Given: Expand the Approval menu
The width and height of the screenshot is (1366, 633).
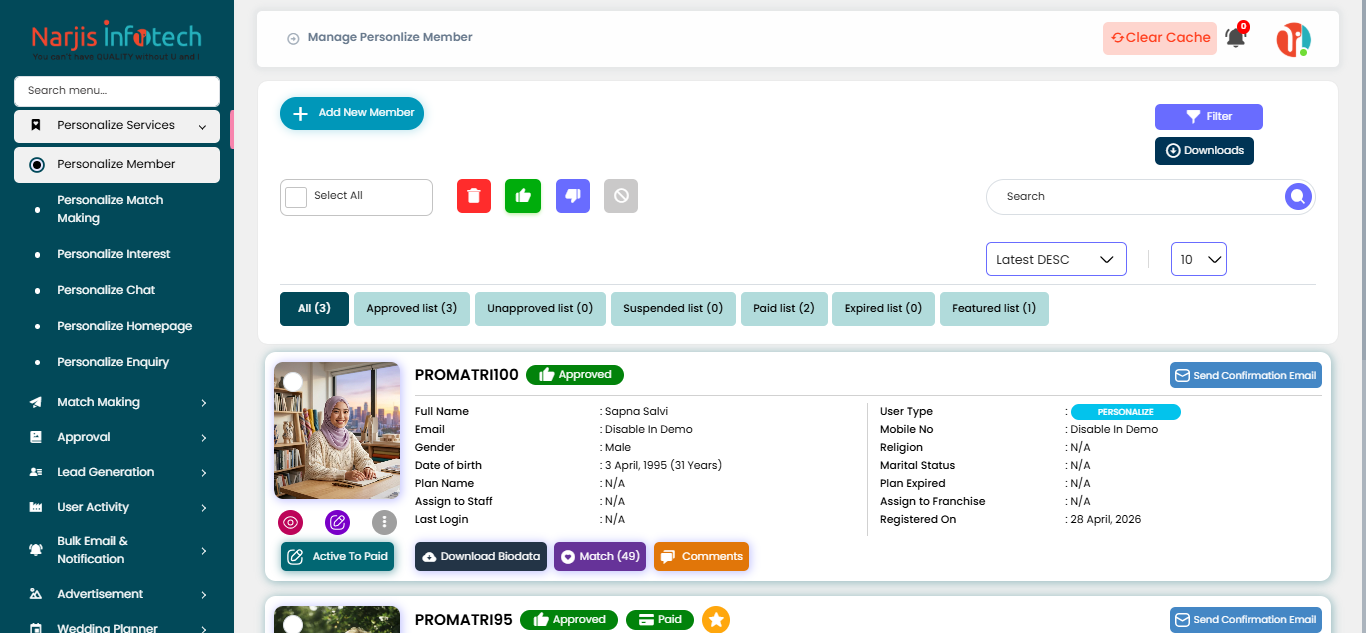Looking at the screenshot, I should (204, 438).
